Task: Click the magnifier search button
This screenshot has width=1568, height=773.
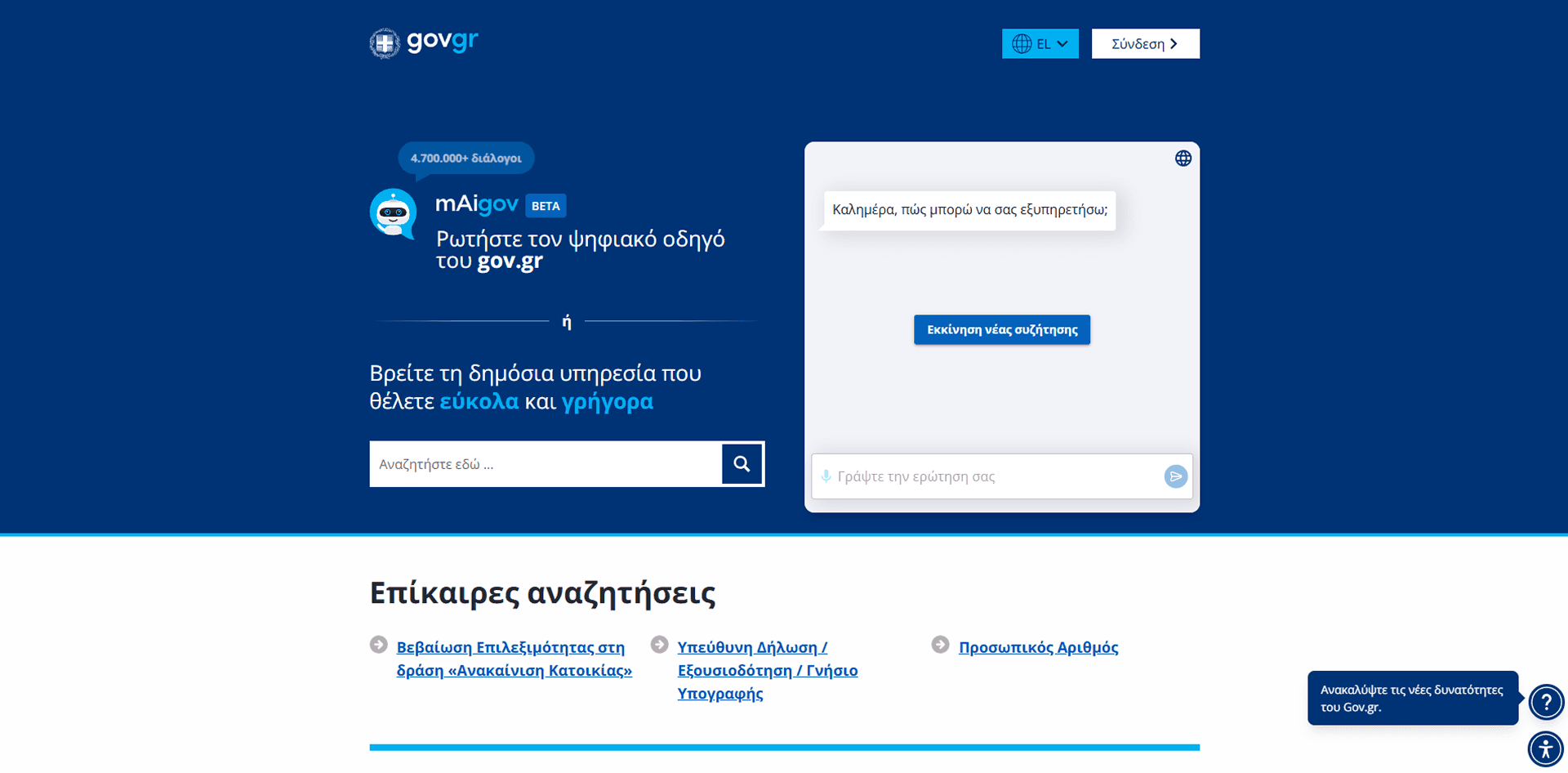Action: [x=742, y=464]
